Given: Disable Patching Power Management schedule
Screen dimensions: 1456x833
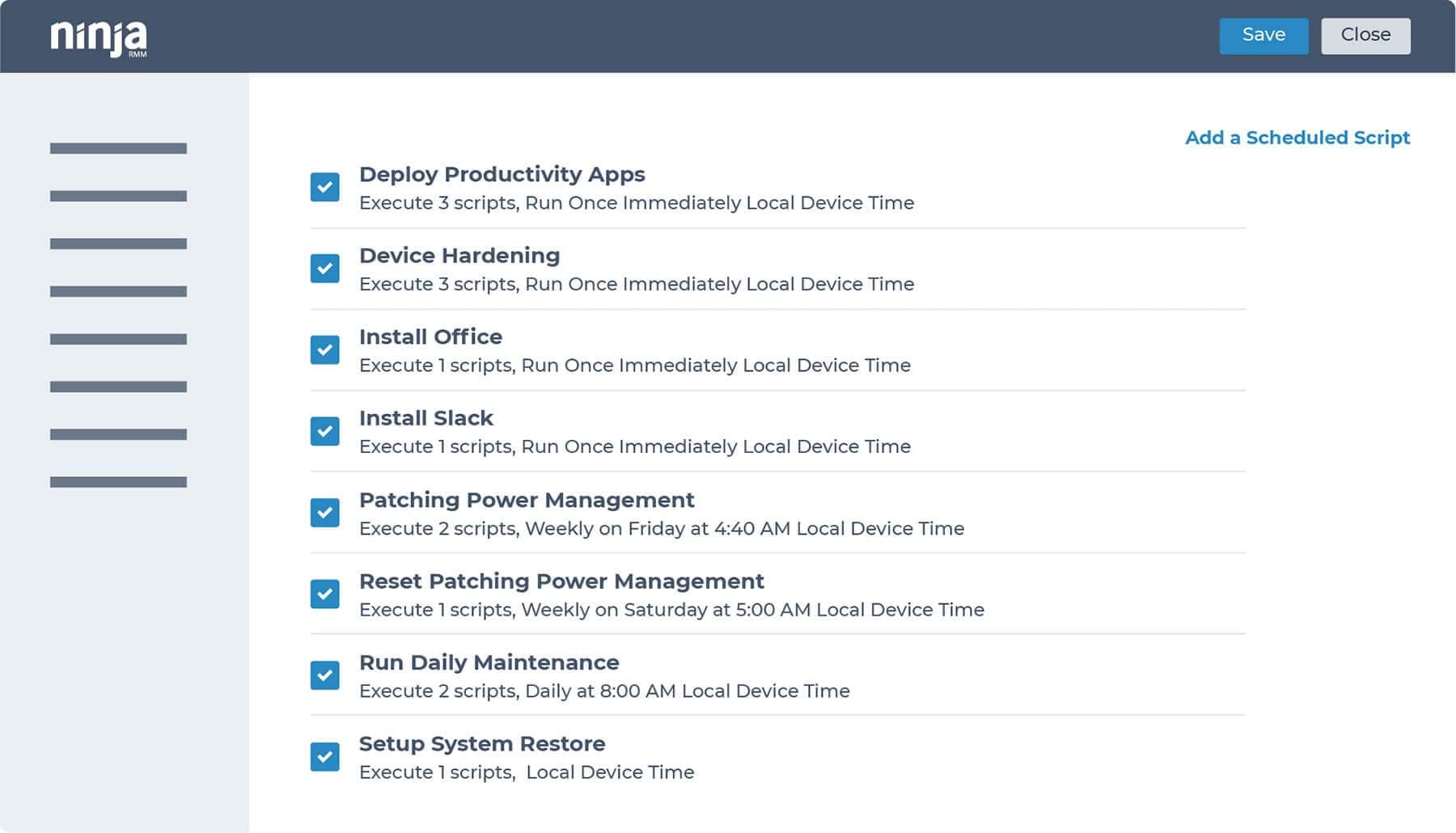Looking at the screenshot, I should pyautogui.click(x=325, y=513).
